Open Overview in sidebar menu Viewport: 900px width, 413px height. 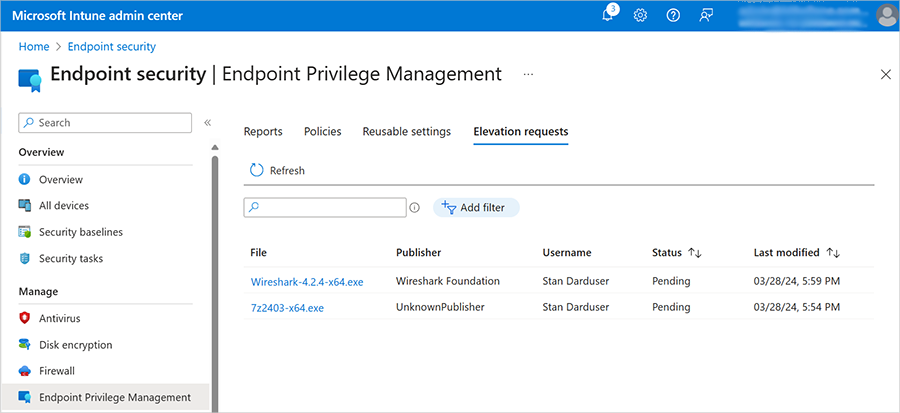(61, 180)
